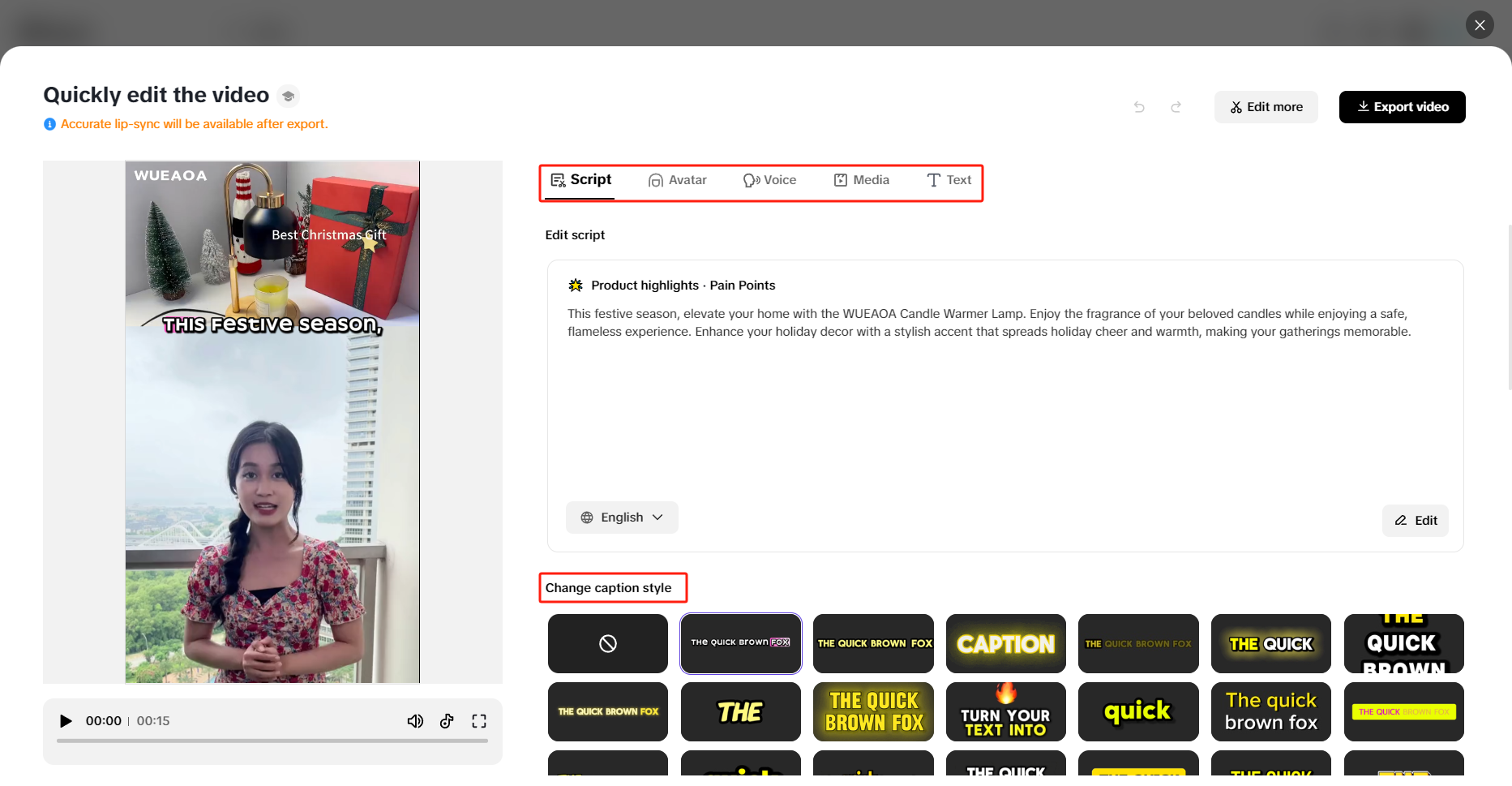This screenshot has width=1512, height=786.
Task: Click the TikTok preview icon
Action: [447, 721]
